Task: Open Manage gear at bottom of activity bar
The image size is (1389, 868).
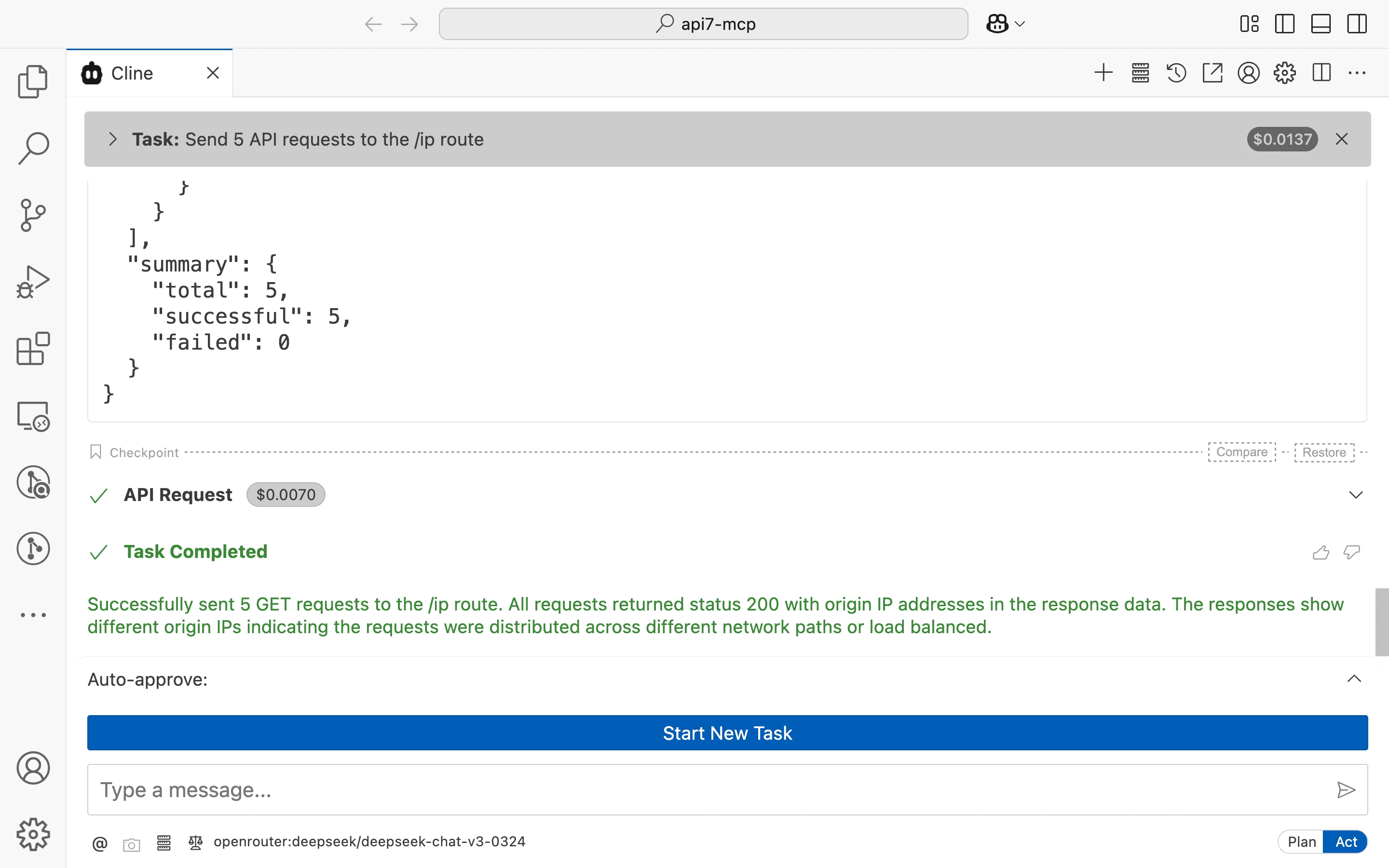Action: 33,834
